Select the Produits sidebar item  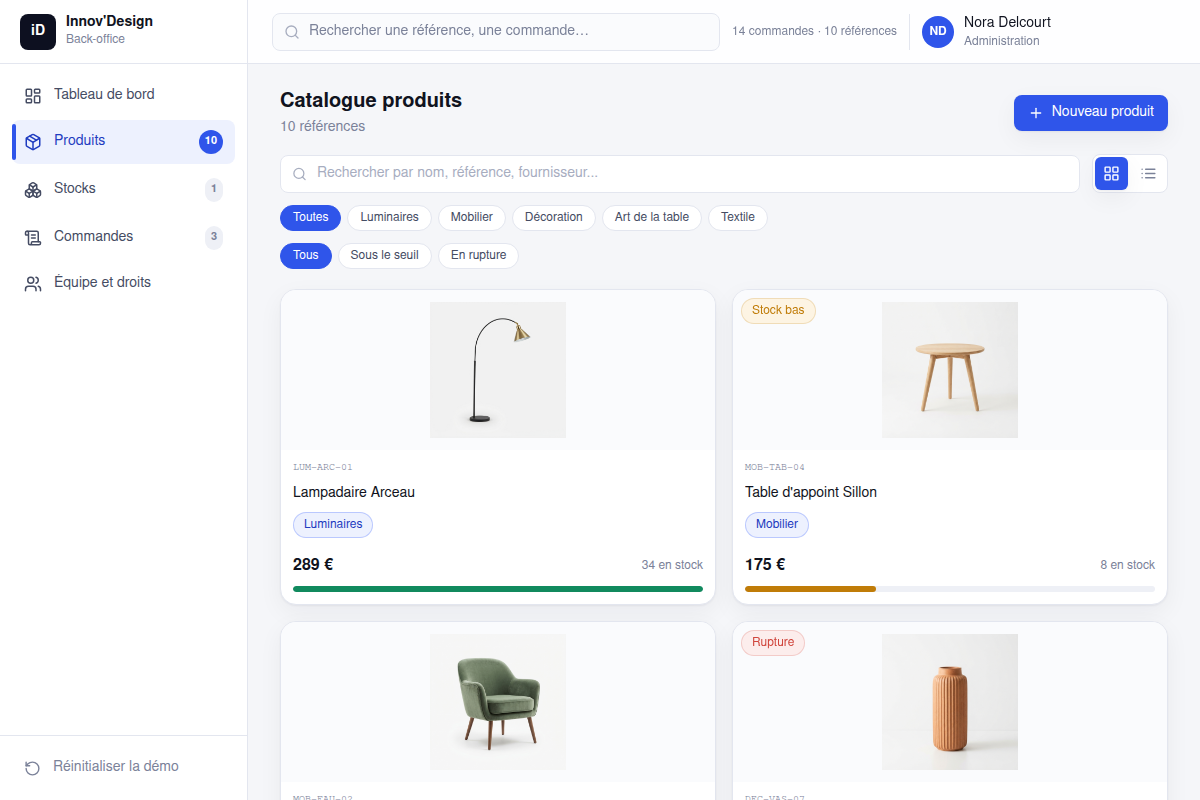click(x=123, y=141)
